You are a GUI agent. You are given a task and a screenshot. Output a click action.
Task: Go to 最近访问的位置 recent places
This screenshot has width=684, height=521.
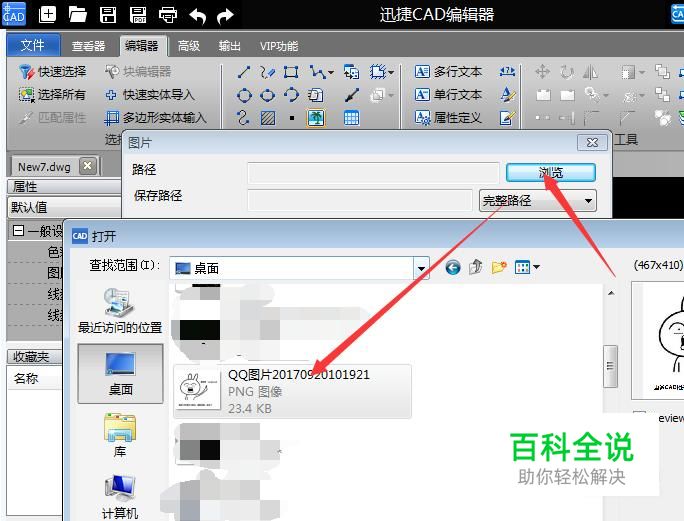tap(120, 310)
